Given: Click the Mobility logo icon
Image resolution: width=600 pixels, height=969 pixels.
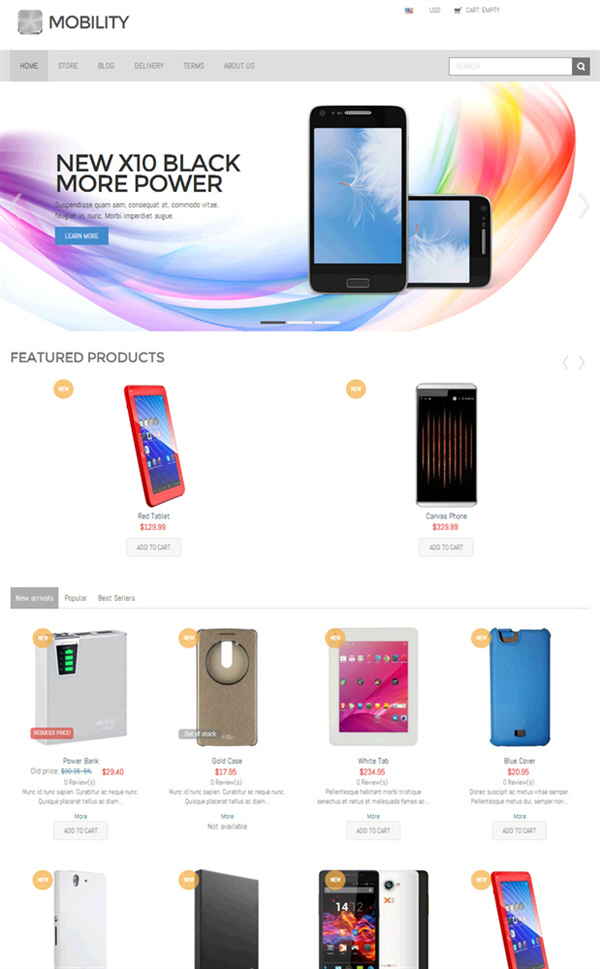Looking at the screenshot, I should click(30, 22).
